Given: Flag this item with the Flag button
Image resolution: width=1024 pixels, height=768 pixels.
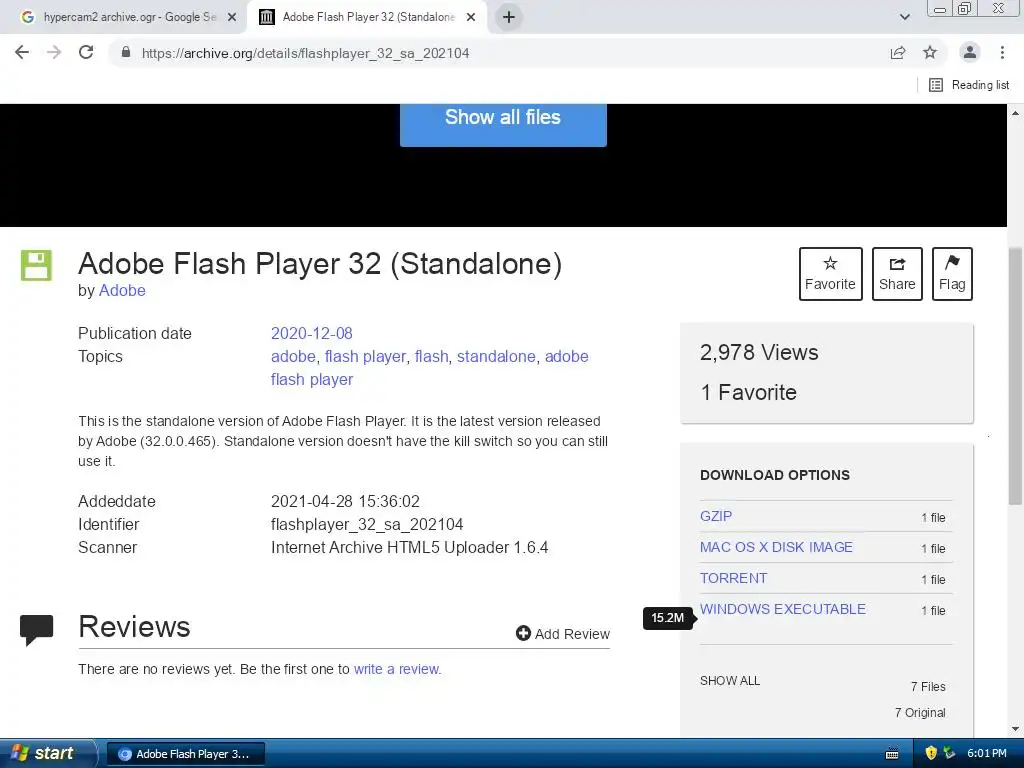Looking at the screenshot, I should (952, 274).
